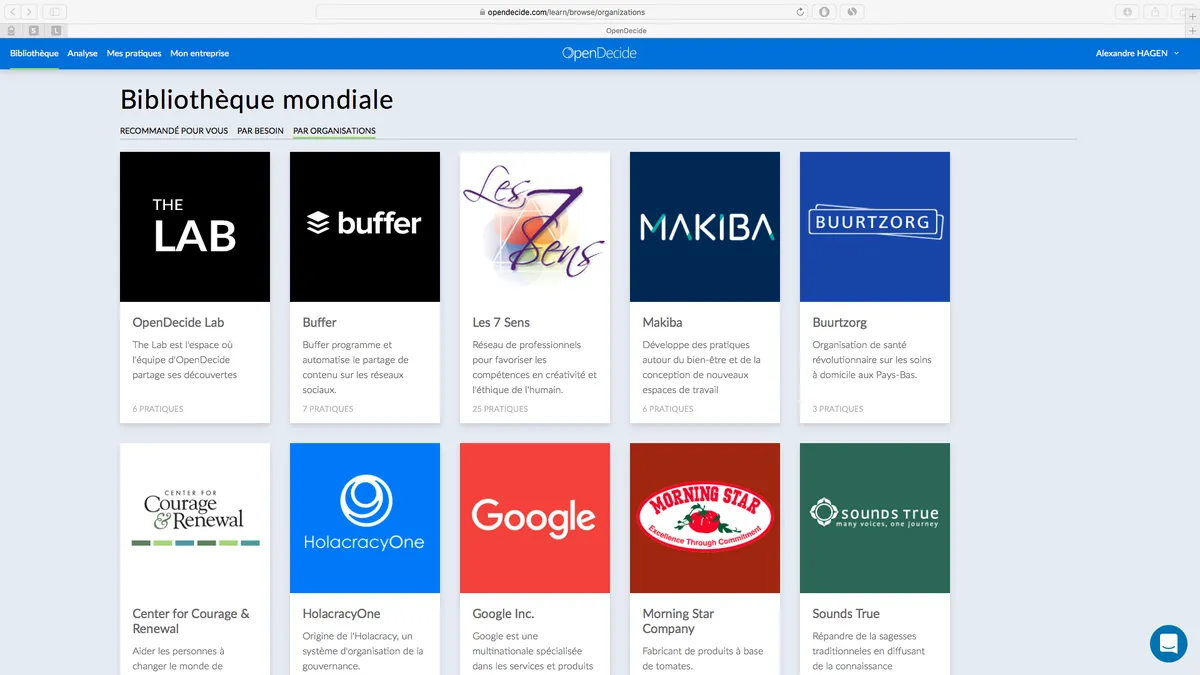
Task: Click the OpenDecide logo in header
Action: coord(599,53)
